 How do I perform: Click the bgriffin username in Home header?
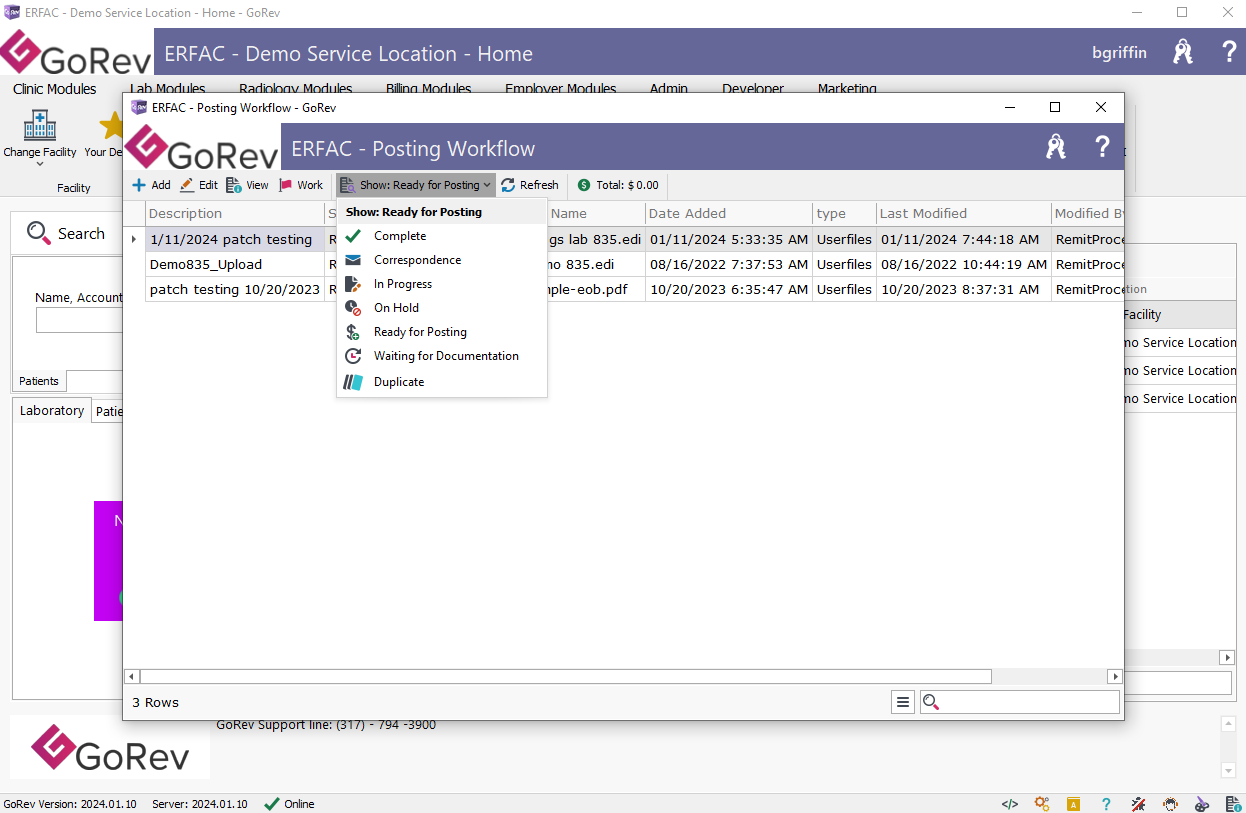click(x=1120, y=53)
